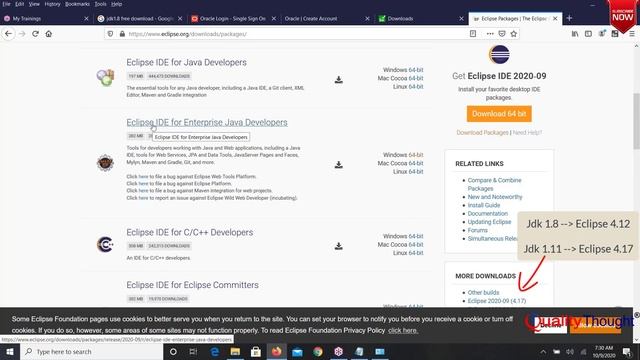
Task: Open Need Help? link
Action: (527, 133)
